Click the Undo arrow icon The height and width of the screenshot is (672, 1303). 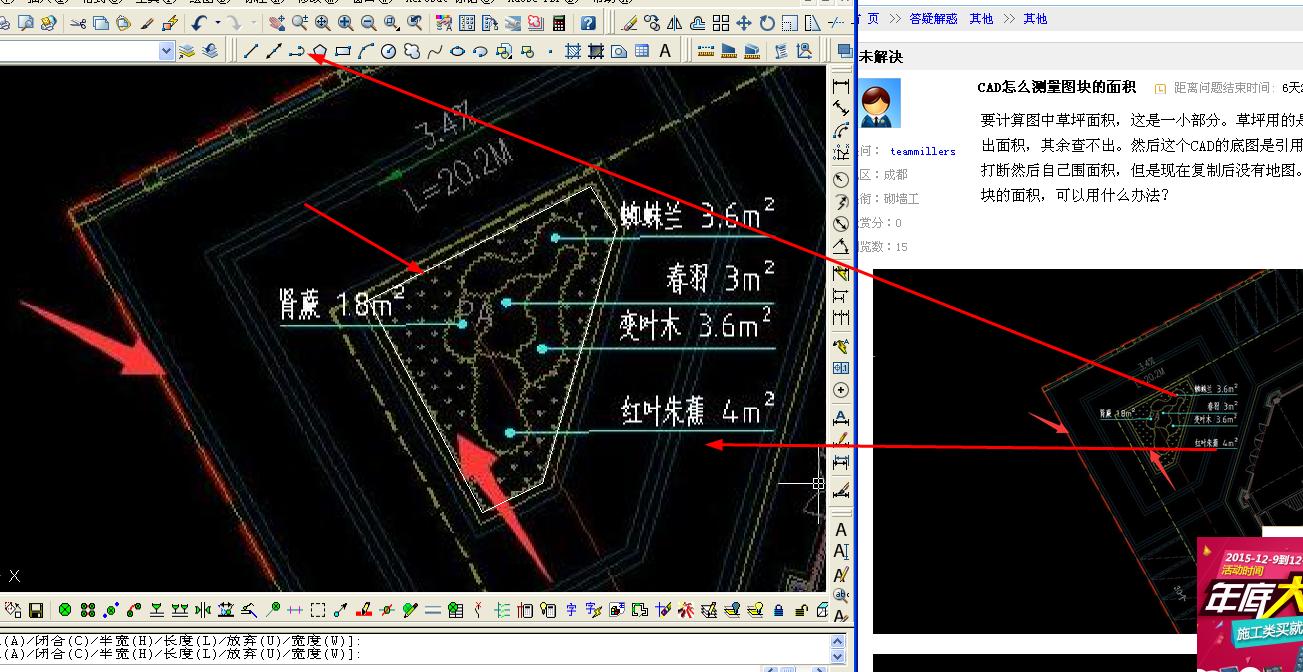pos(198,23)
